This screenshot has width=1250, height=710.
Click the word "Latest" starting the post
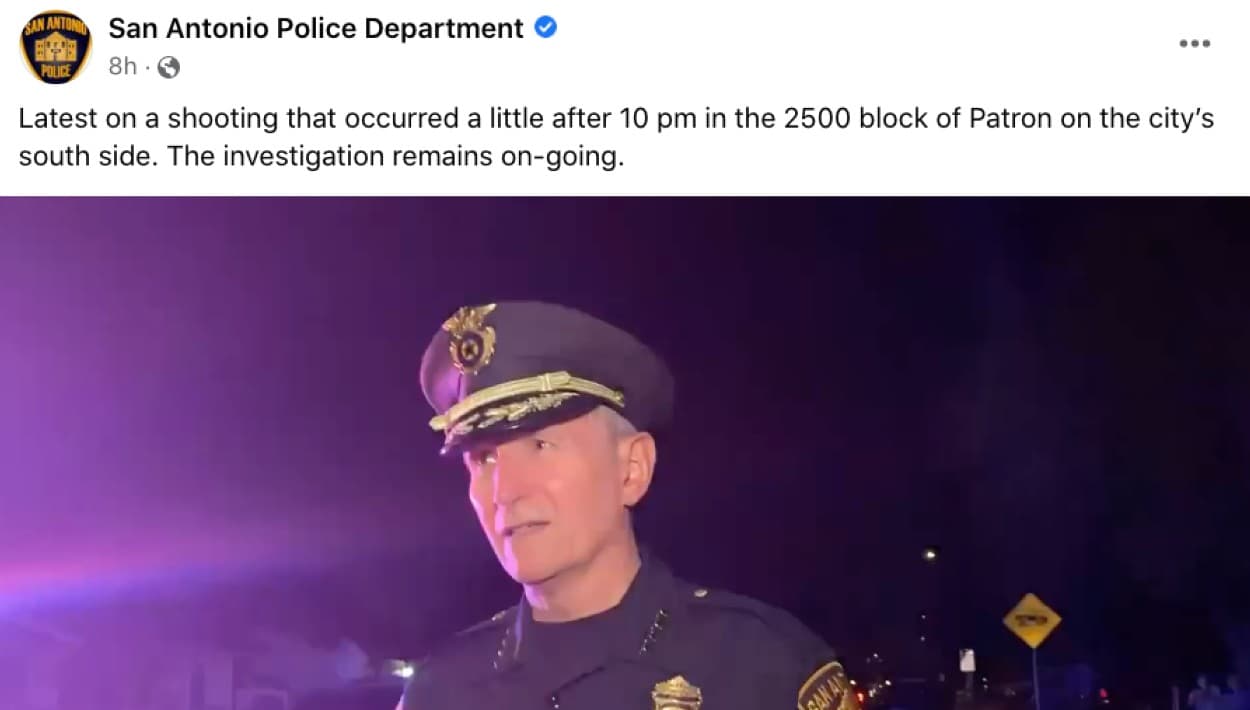pos(55,118)
